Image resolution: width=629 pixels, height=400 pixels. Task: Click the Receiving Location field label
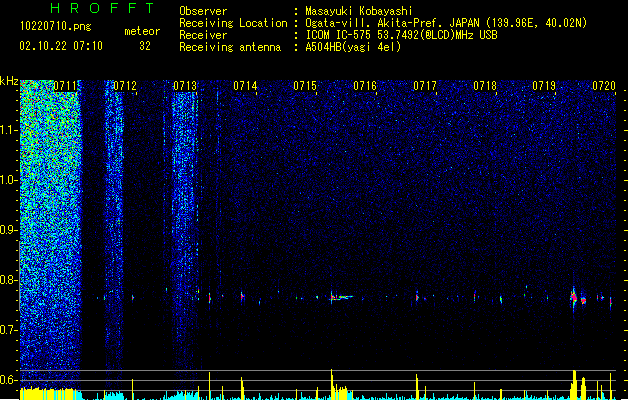coord(233,23)
